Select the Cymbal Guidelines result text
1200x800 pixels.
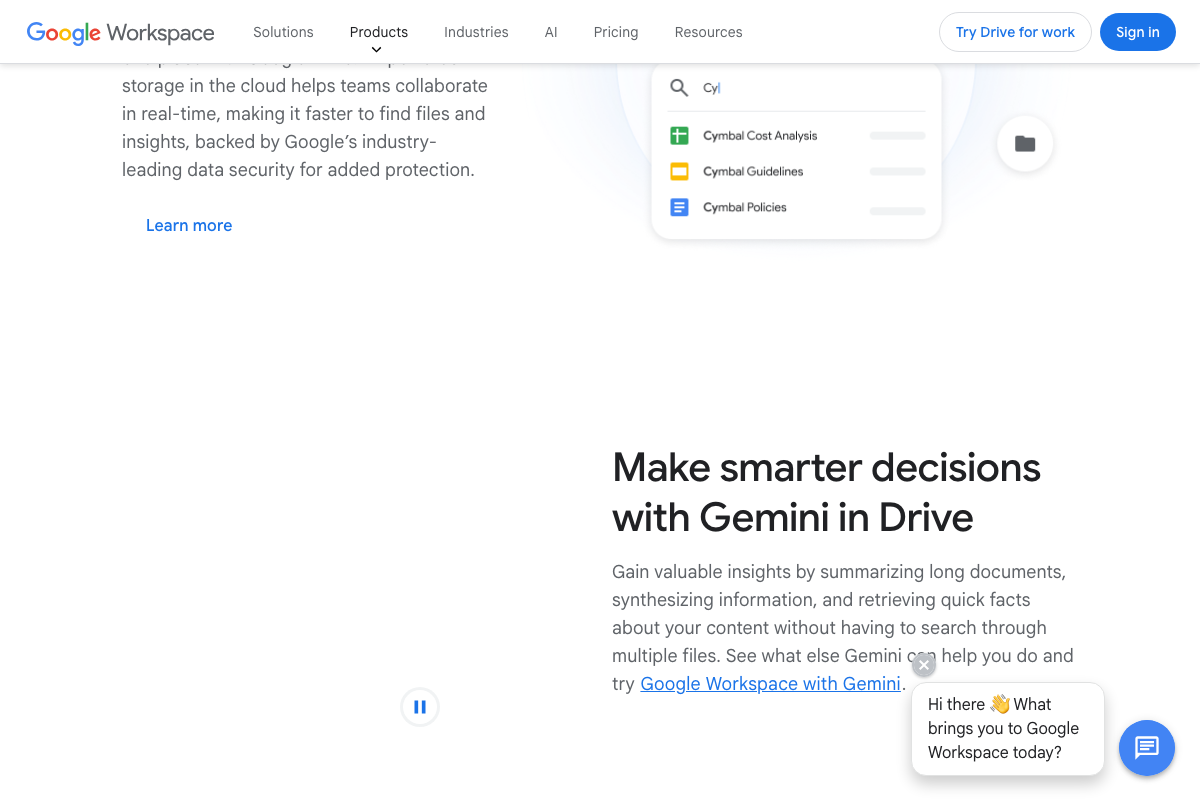coord(753,171)
